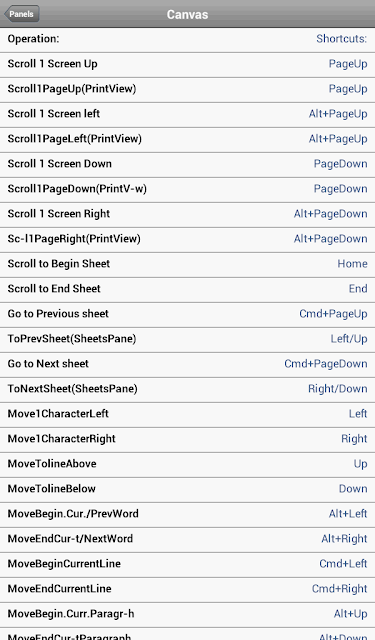375x640 pixels.
Task: Click the Down shortcut for MoveTolineBelow
Action: [x=353, y=489]
